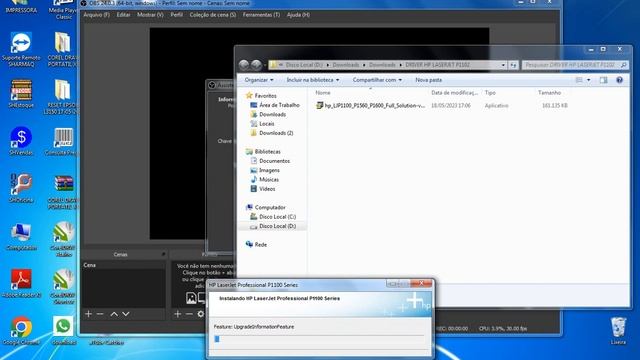The width and height of the screenshot is (640, 360).
Task: Select Vídeos in navigation pane
Action: tap(263, 189)
